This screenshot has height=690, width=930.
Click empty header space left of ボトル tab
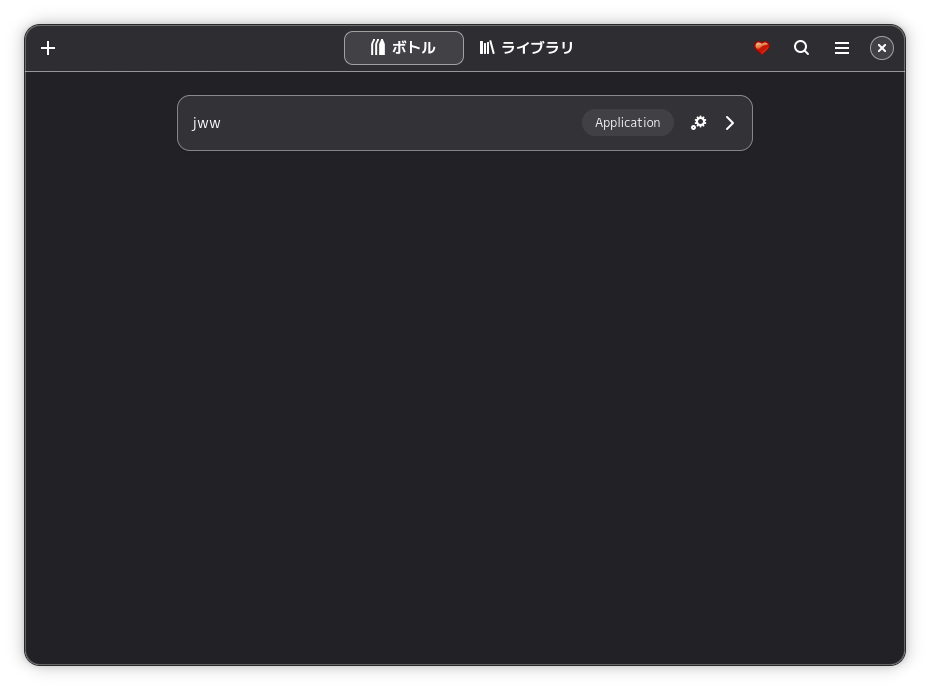(x=200, y=48)
